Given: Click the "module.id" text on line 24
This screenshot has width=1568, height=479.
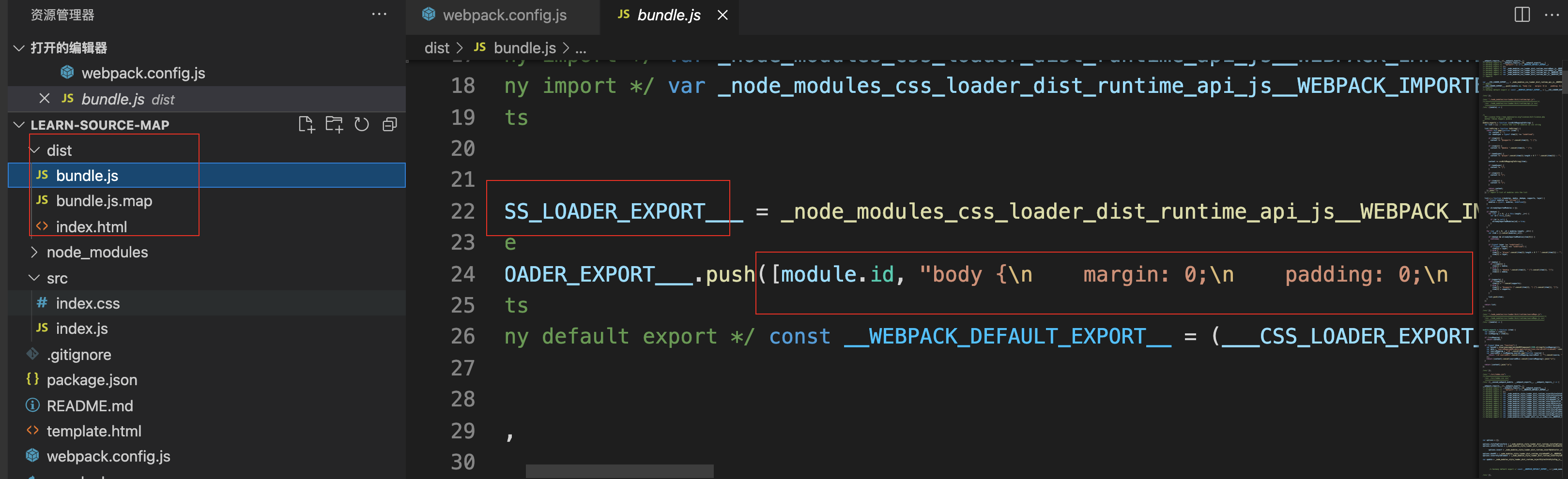Looking at the screenshot, I should click(x=838, y=274).
